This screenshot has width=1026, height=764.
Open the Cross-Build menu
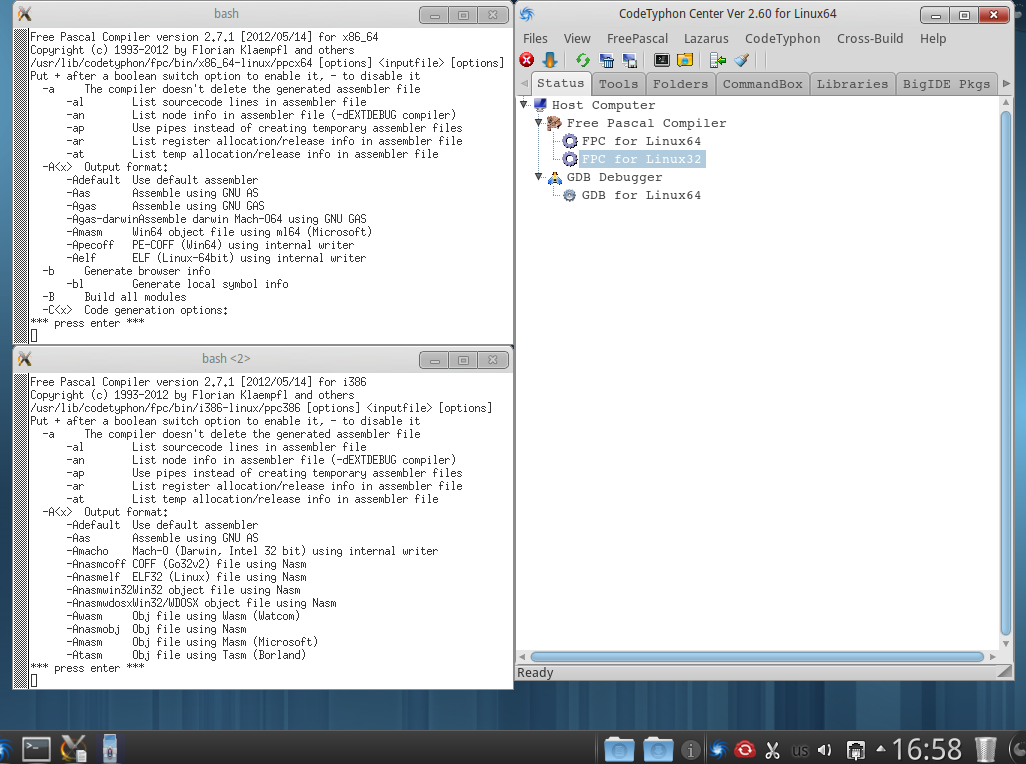pos(870,39)
